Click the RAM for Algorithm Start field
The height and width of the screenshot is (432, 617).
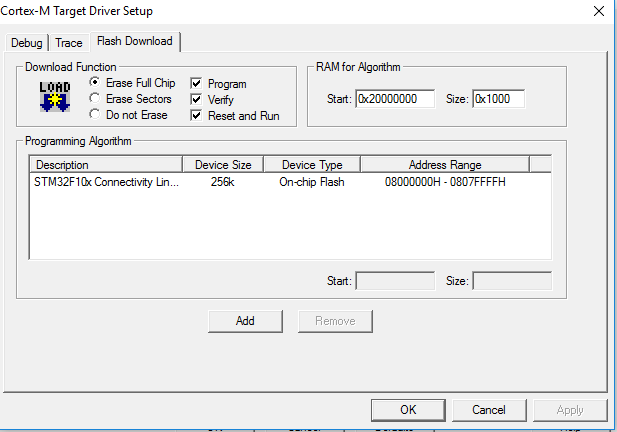395,99
